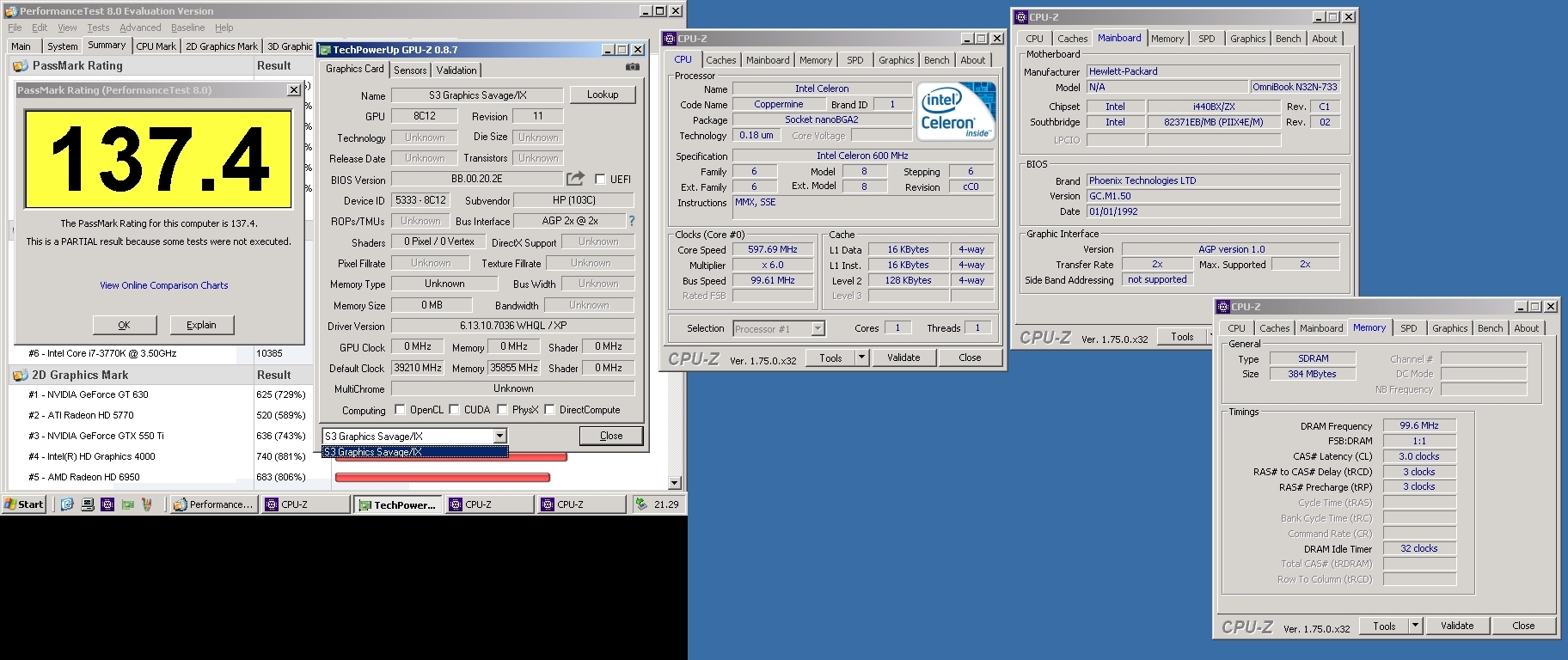Click the Explain button

click(202, 325)
